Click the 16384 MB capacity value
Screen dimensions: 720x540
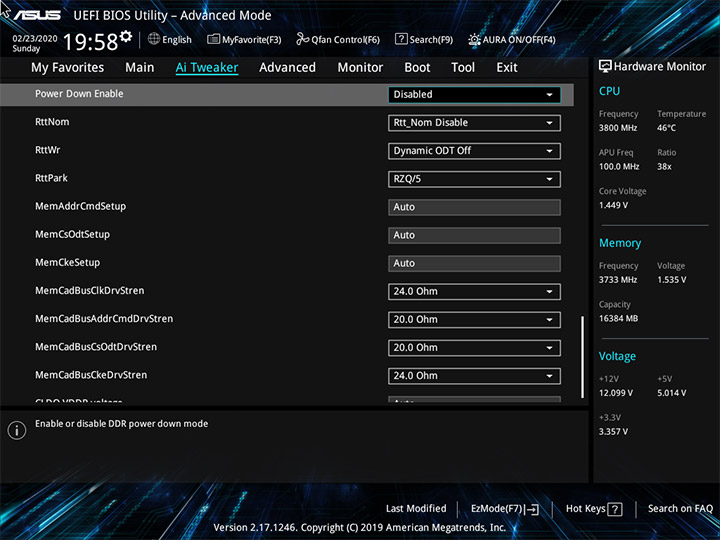[618, 318]
